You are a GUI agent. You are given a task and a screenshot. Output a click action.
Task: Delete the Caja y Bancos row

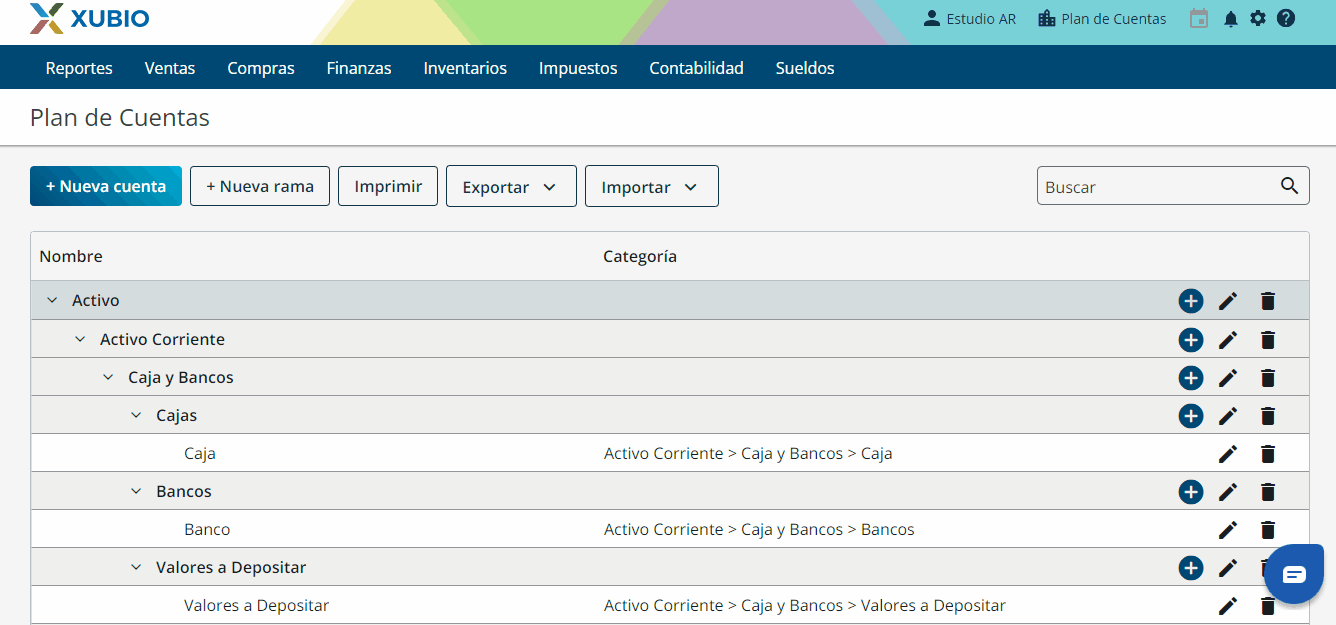tap(1268, 378)
